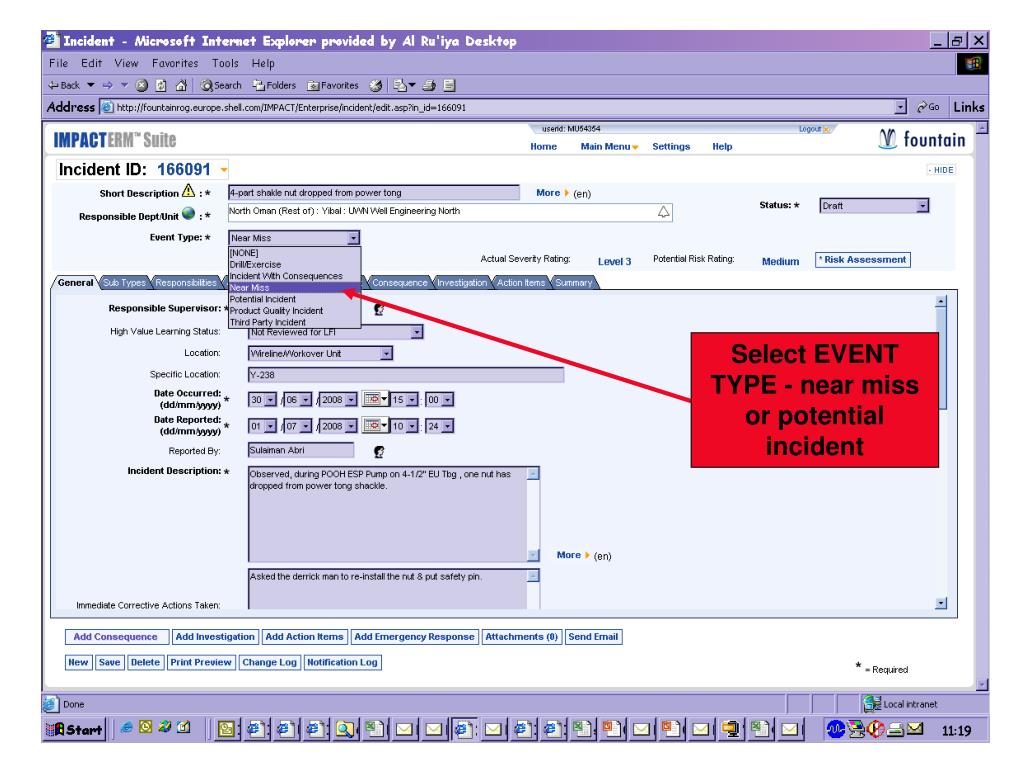The height and width of the screenshot is (768, 1024).
Task: Click the Refresh page icon
Action: point(161,85)
